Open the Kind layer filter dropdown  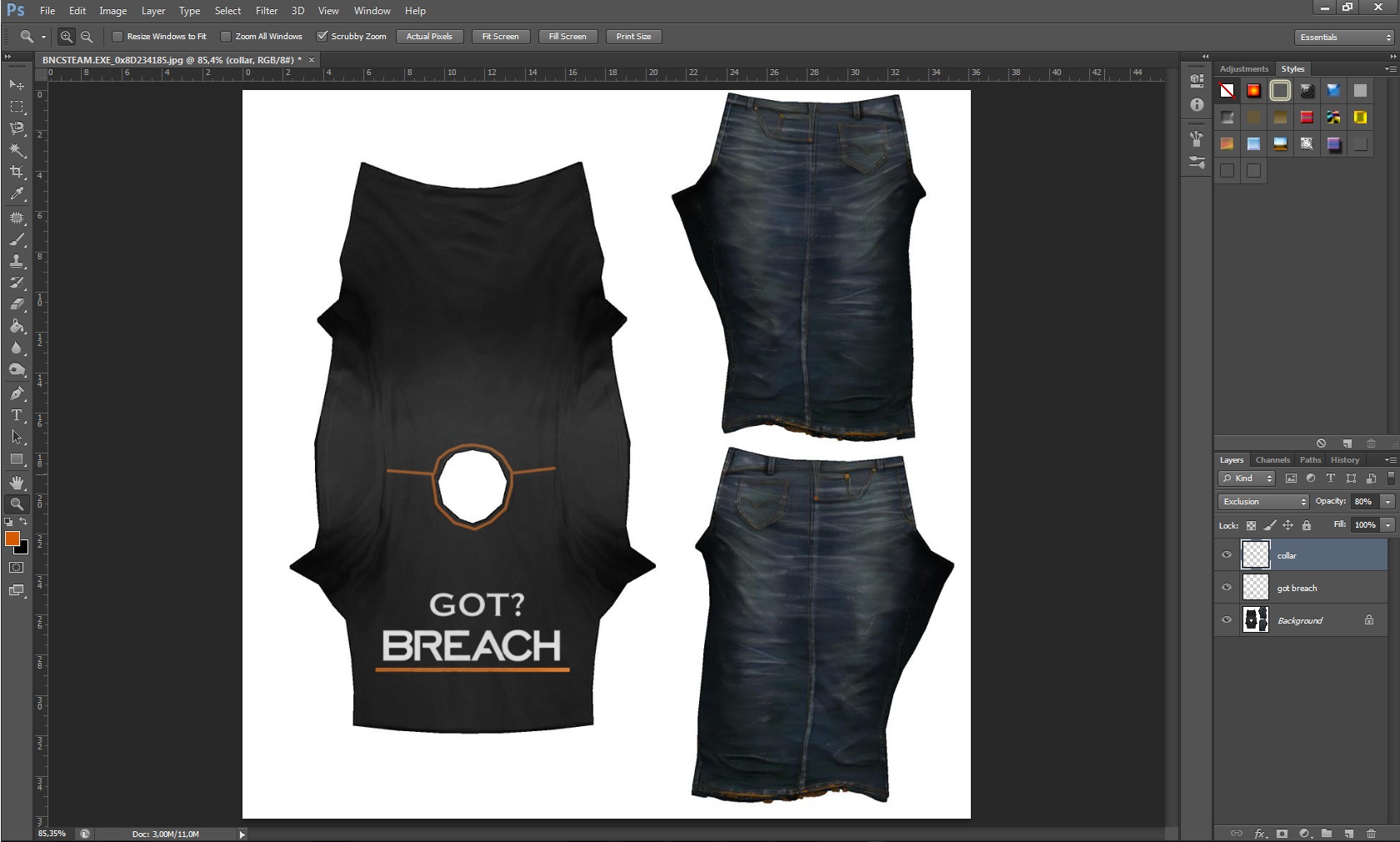coord(1247,479)
